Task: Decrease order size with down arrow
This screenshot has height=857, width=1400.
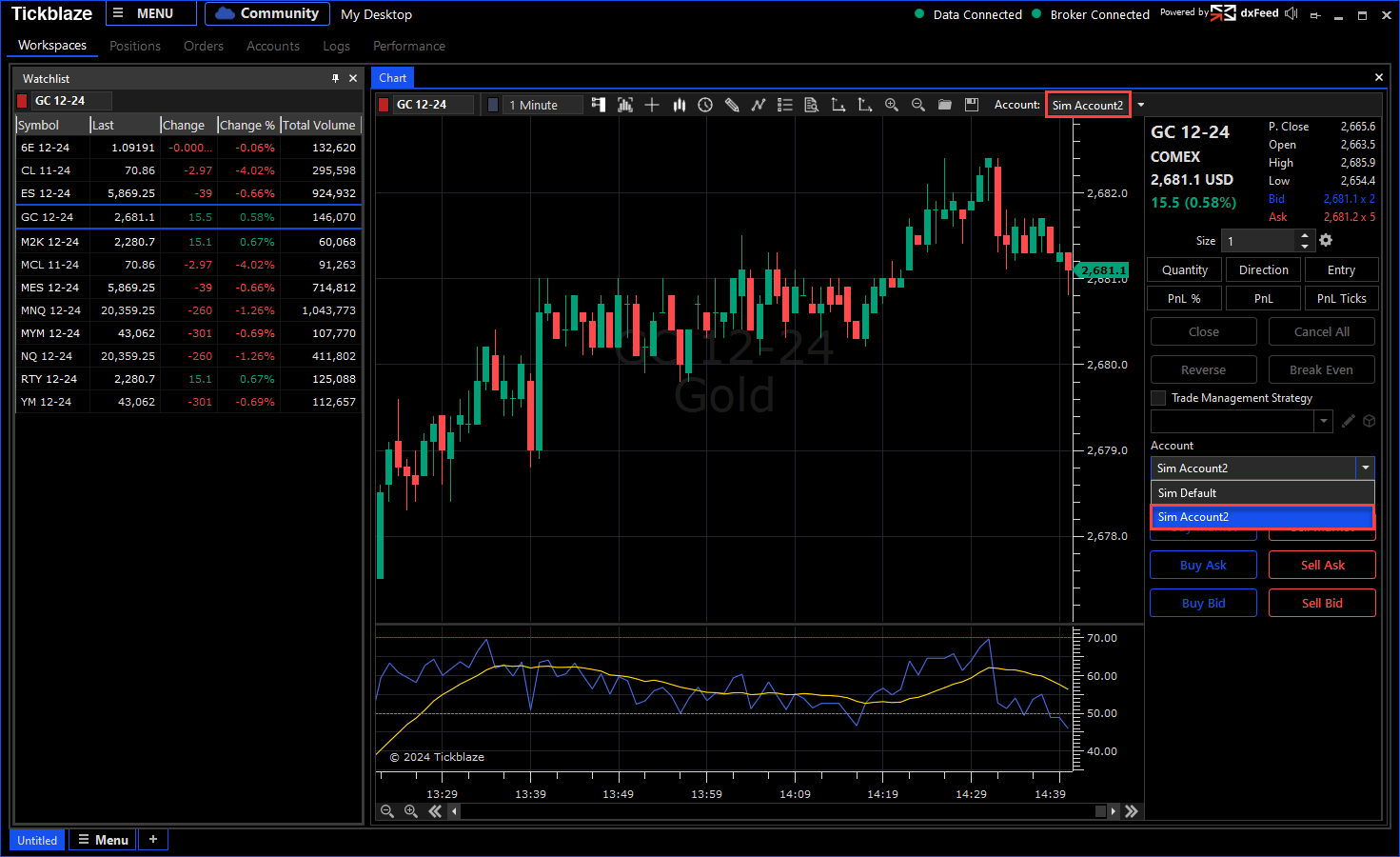Action: tap(1305, 247)
